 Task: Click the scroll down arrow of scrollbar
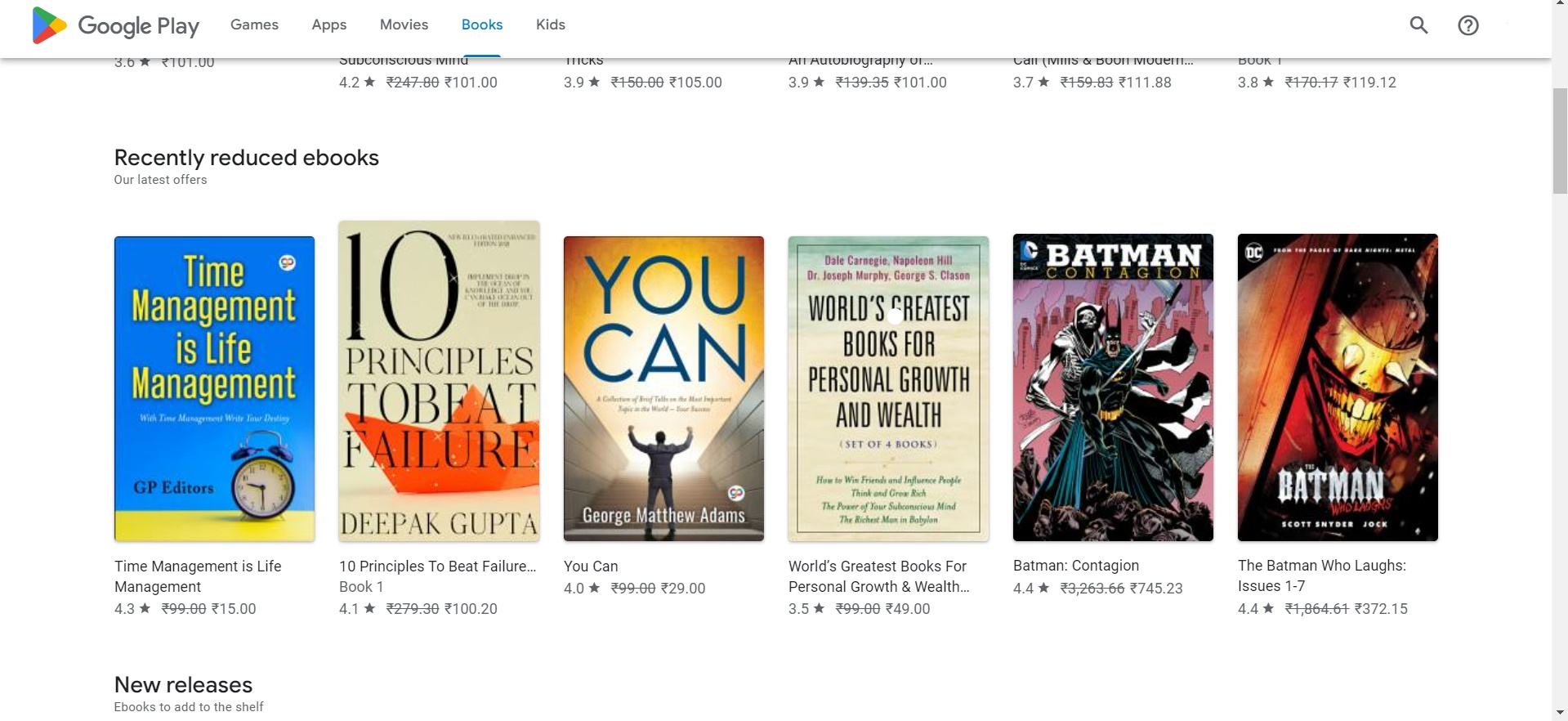(x=1560, y=713)
